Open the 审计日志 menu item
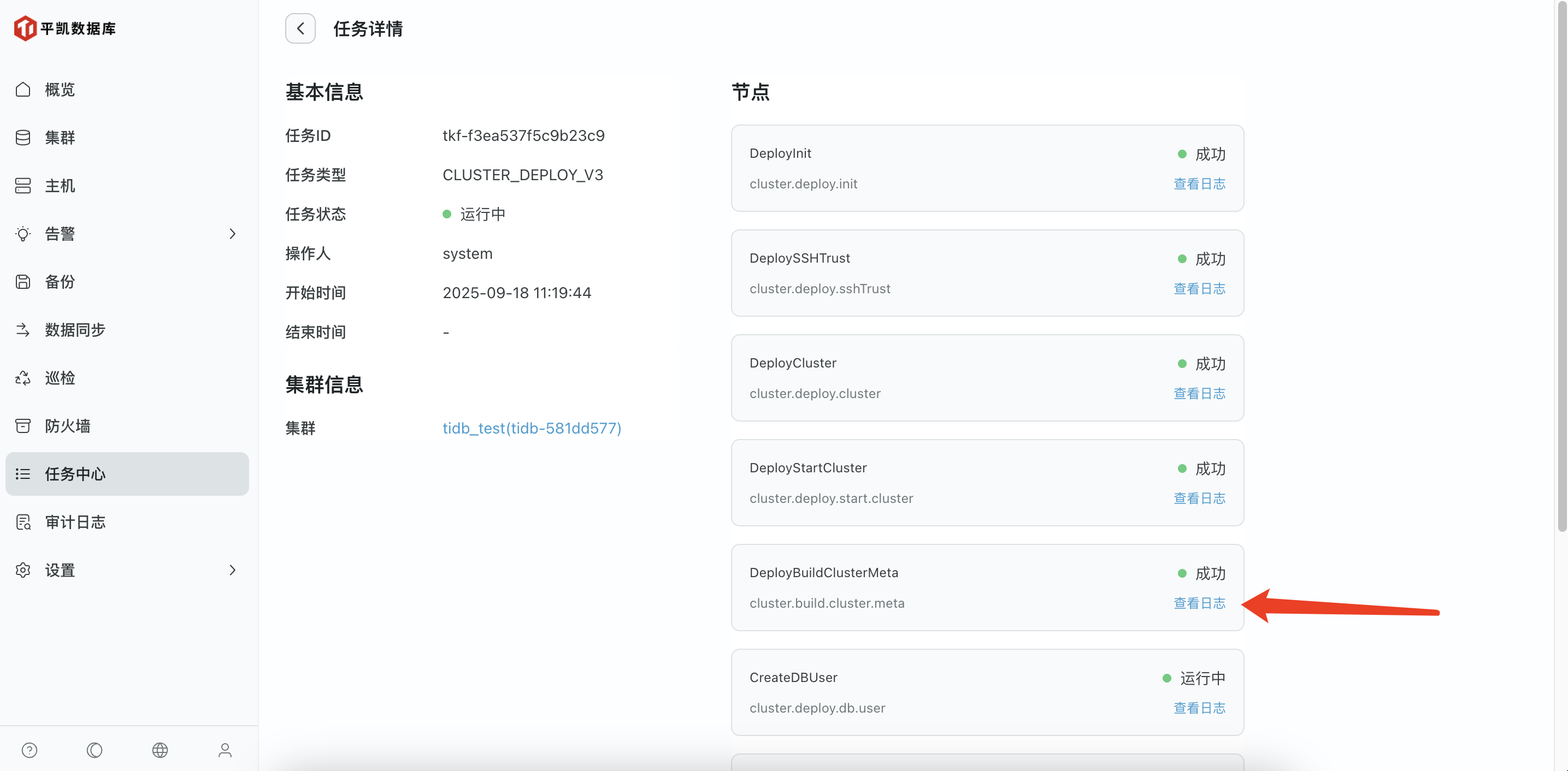Image resolution: width=1568 pixels, height=771 pixels. click(x=75, y=521)
